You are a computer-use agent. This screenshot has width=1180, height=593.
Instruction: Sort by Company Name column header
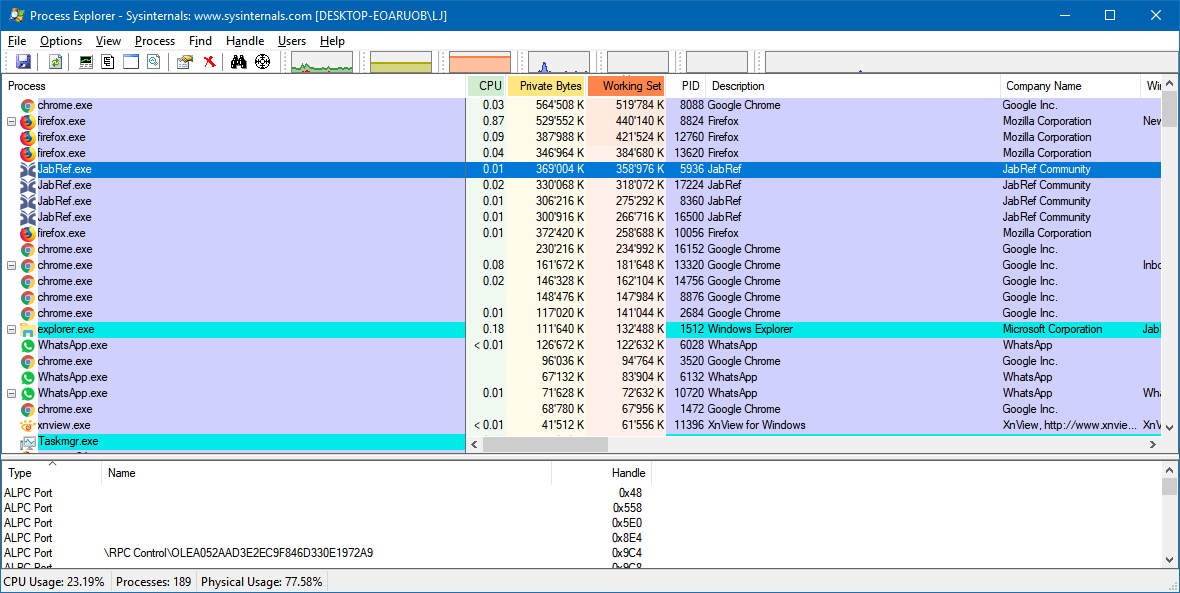point(1070,86)
